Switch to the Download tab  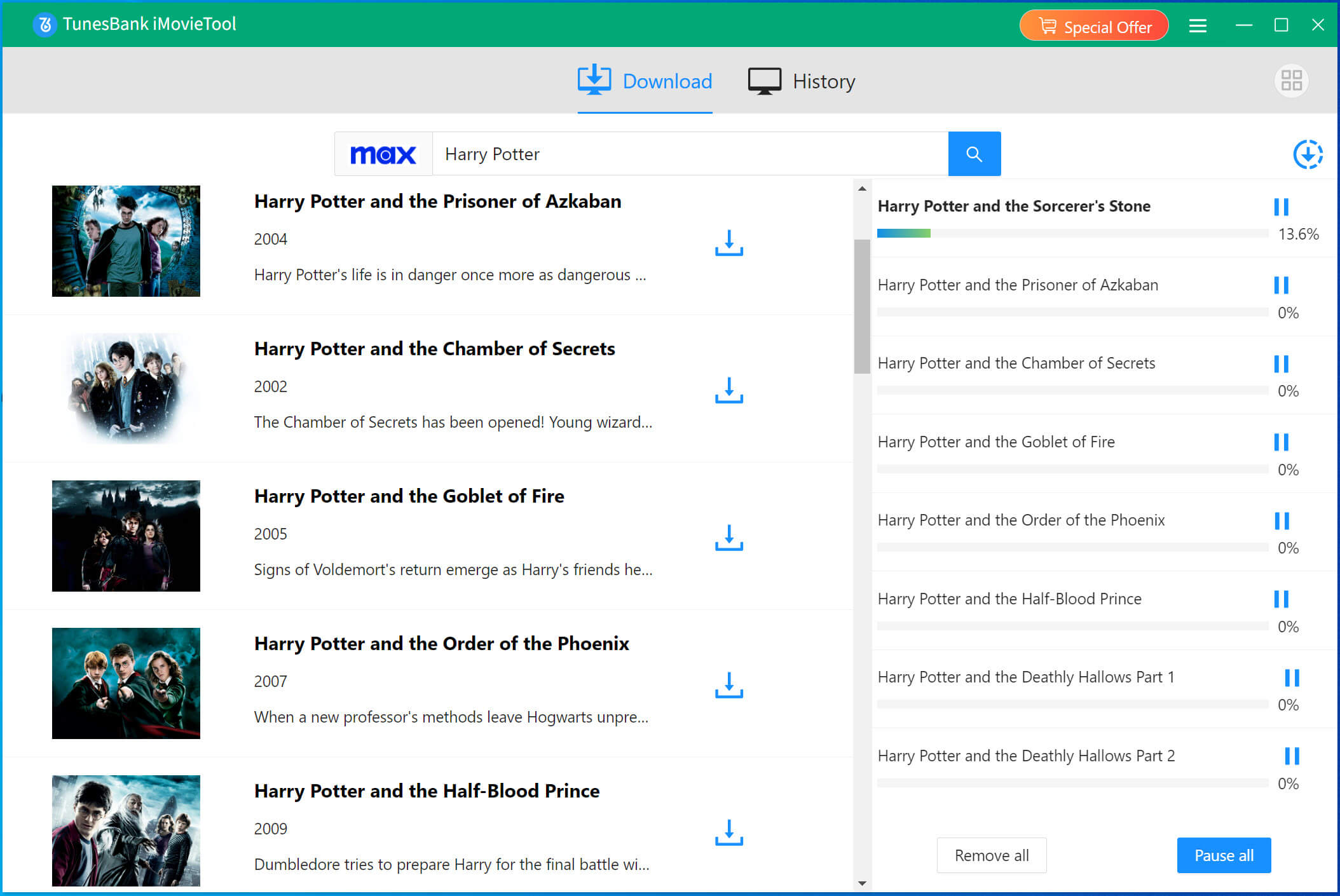pyautogui.click(x=645, y=81)
